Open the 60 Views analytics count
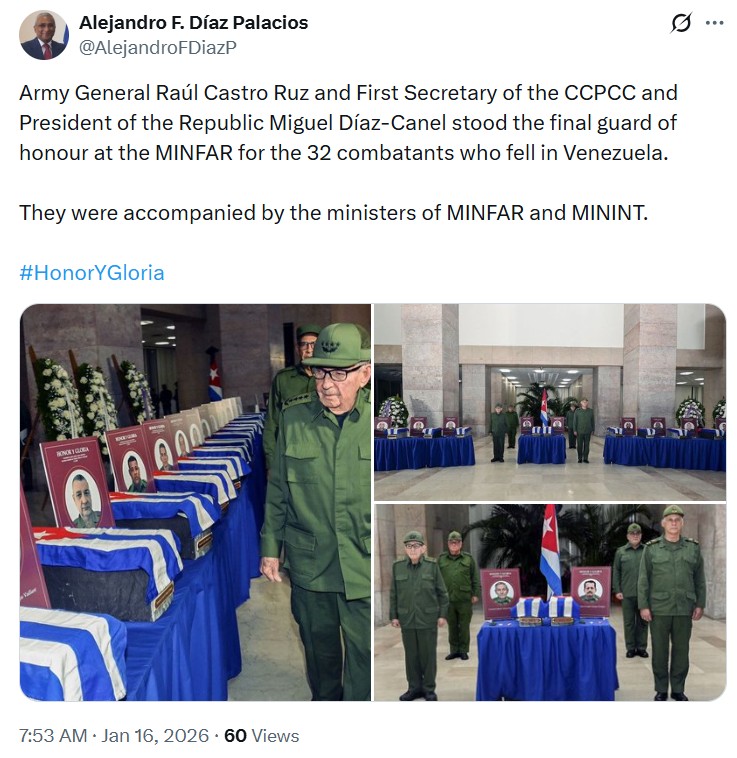 [261, 736]
